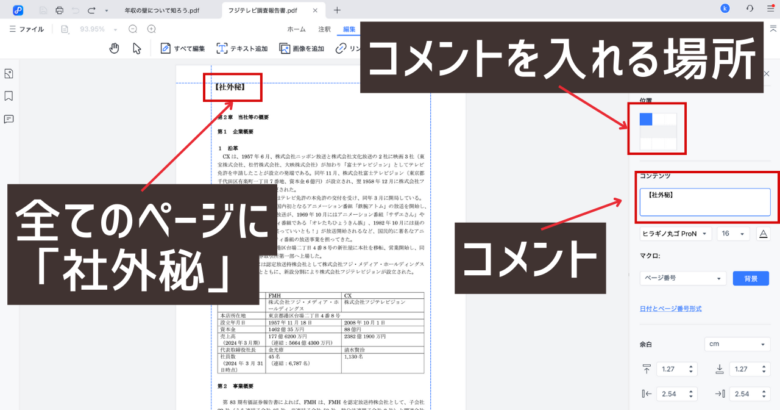
Task: Click the font color icon
Action: pos(763,232)
